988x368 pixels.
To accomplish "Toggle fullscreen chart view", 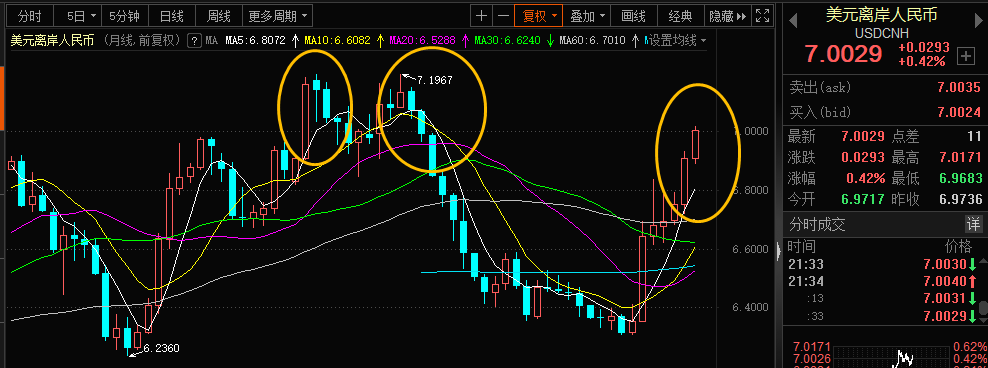I will pyautogui.click(x=762, y=16).
